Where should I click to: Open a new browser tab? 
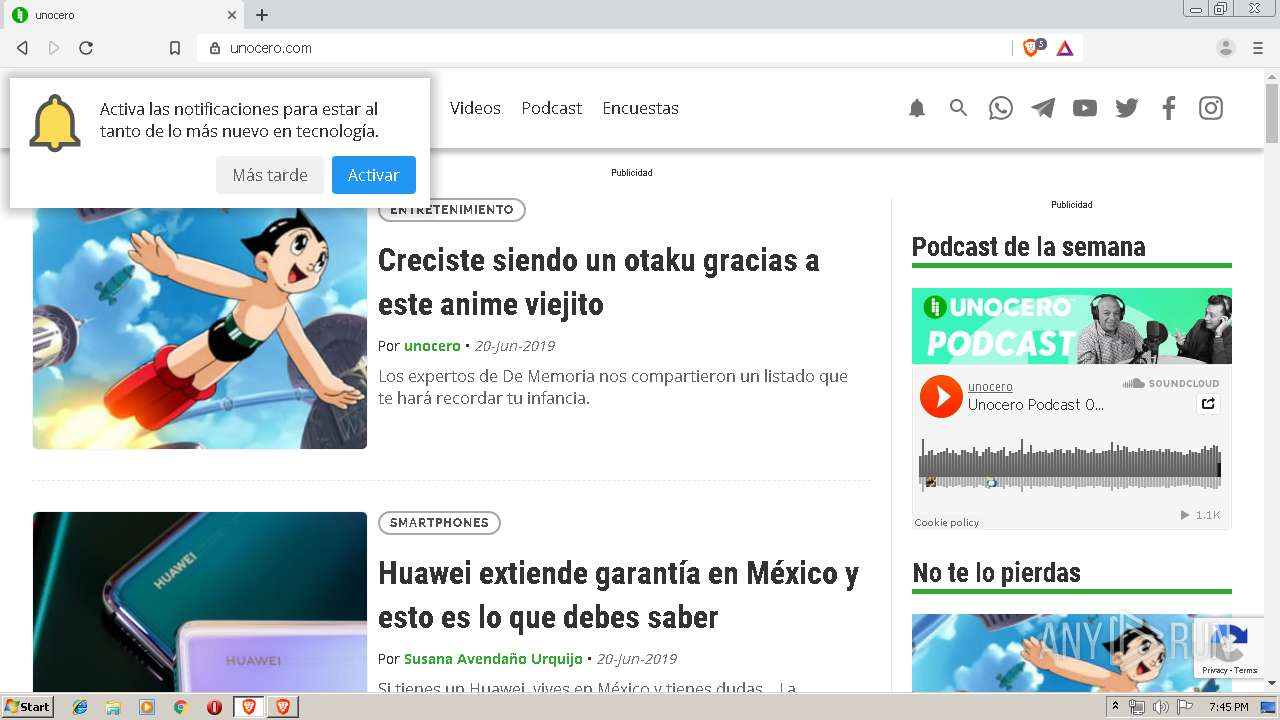(x=262, y=15)
